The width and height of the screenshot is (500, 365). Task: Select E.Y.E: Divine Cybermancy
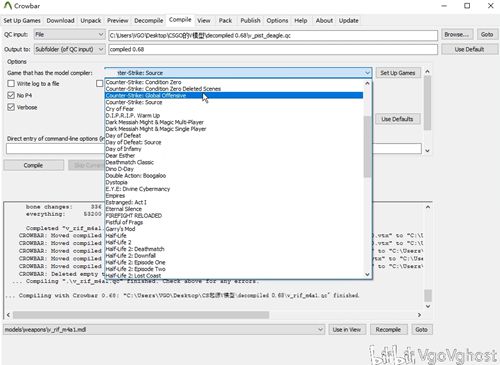click(x=234, y=189)
